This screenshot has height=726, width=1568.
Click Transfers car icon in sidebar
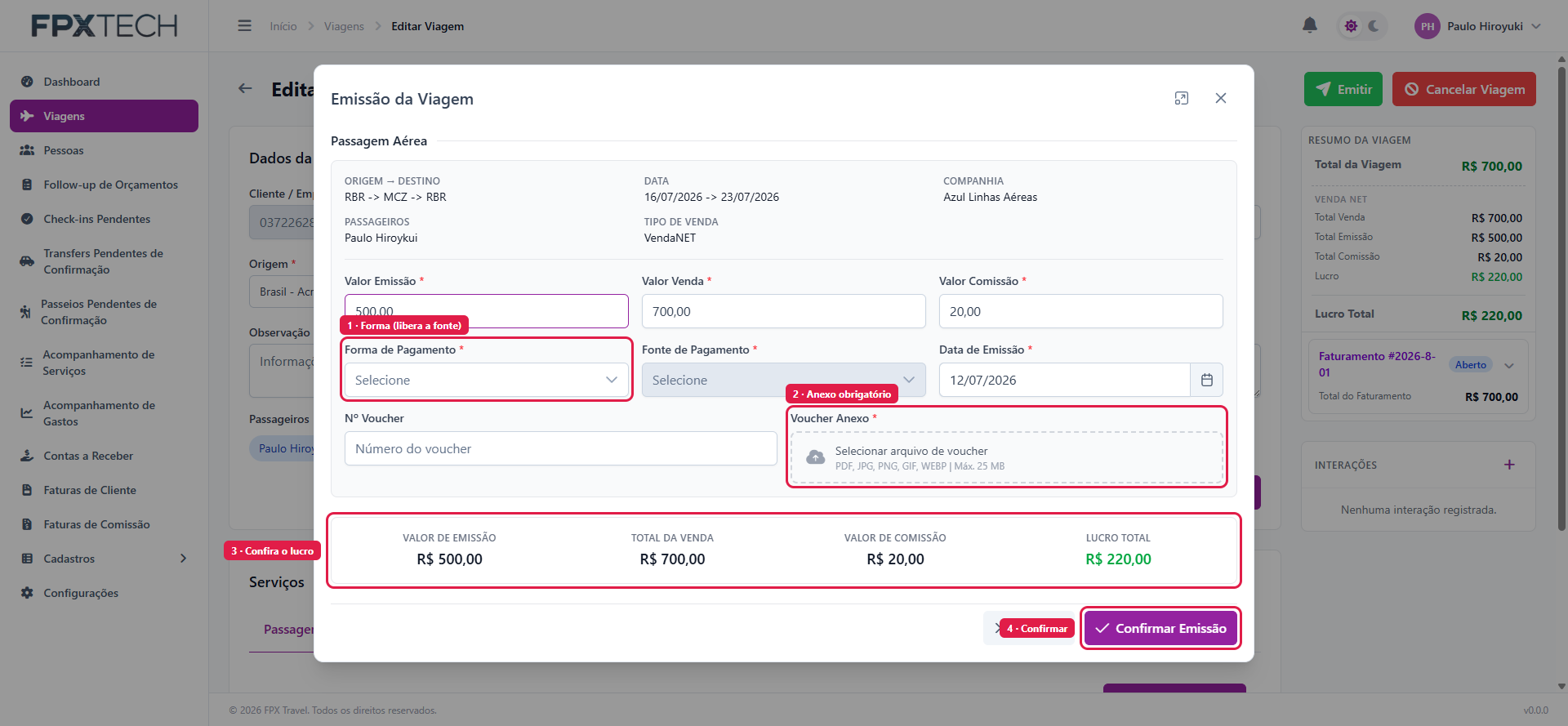[x=27, y=261]
